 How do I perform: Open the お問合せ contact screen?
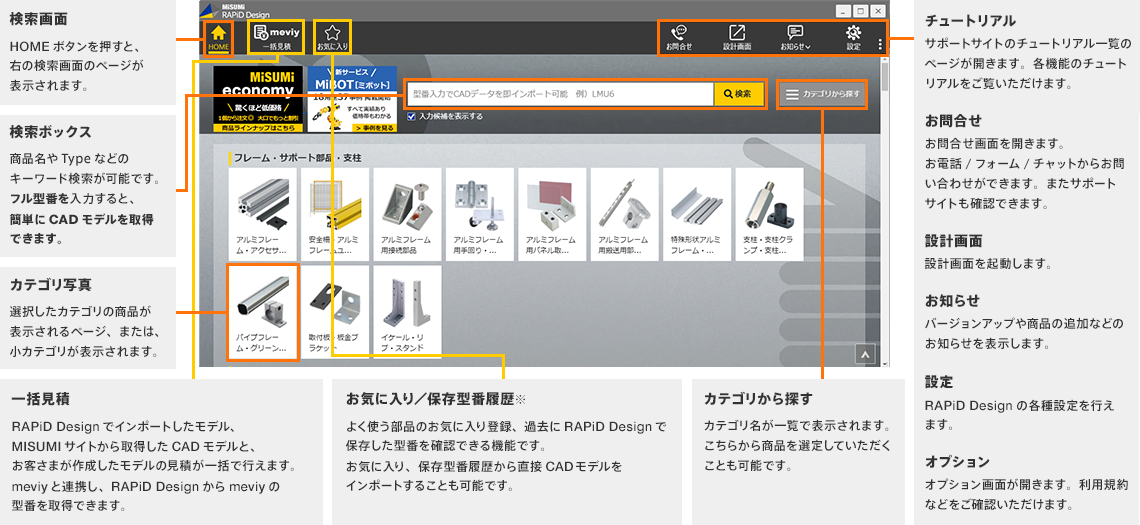[x=679, y=37]
